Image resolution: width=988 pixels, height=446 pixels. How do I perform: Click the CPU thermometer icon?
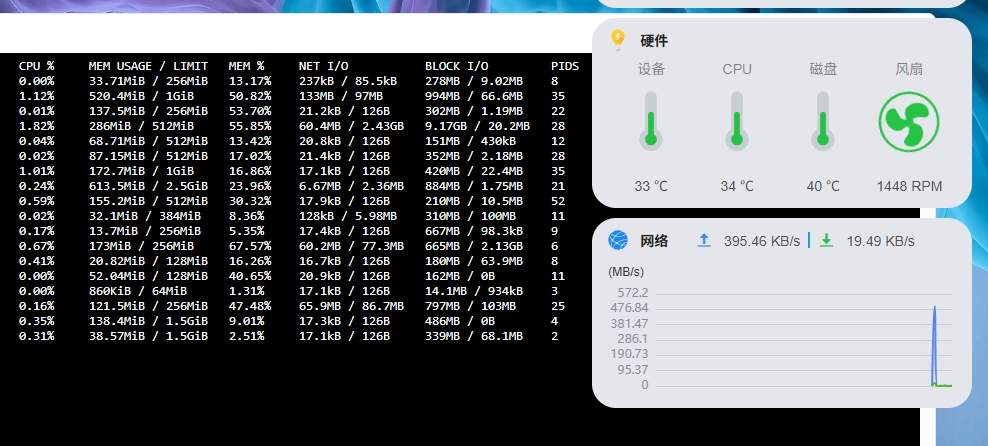pos(737,121)
